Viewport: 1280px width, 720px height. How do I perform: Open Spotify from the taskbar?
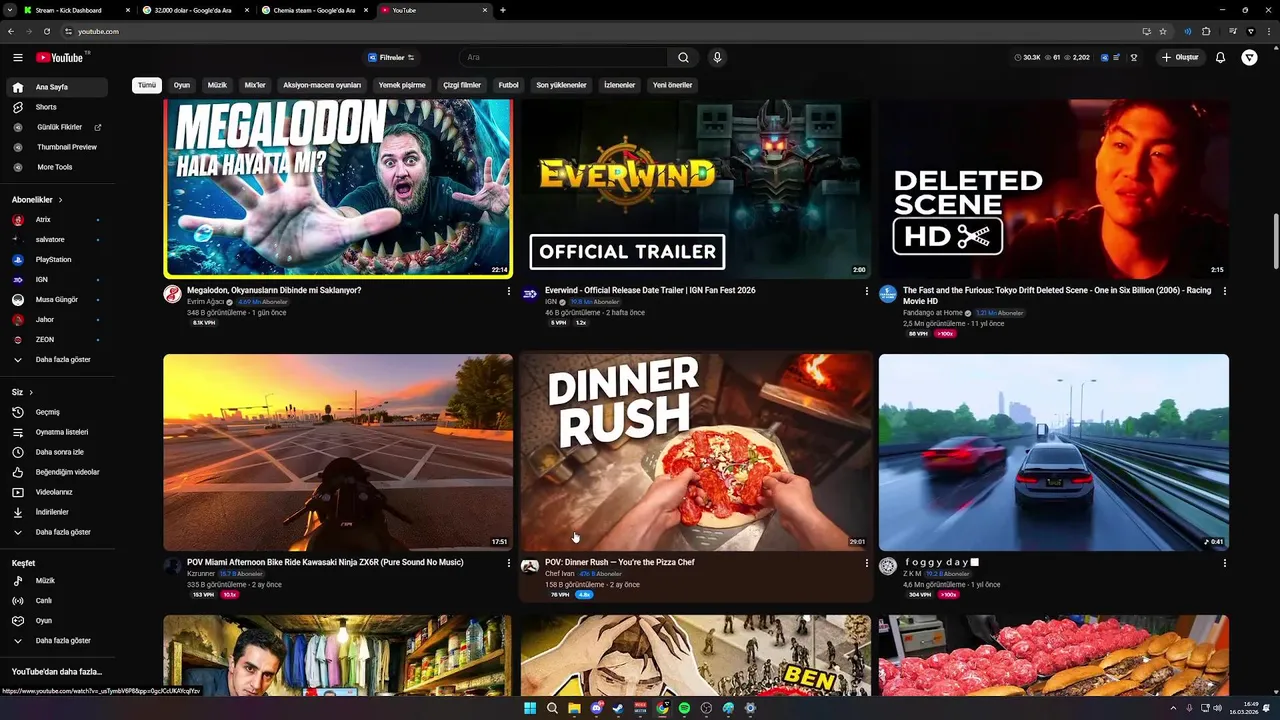(x=684, y=708)
